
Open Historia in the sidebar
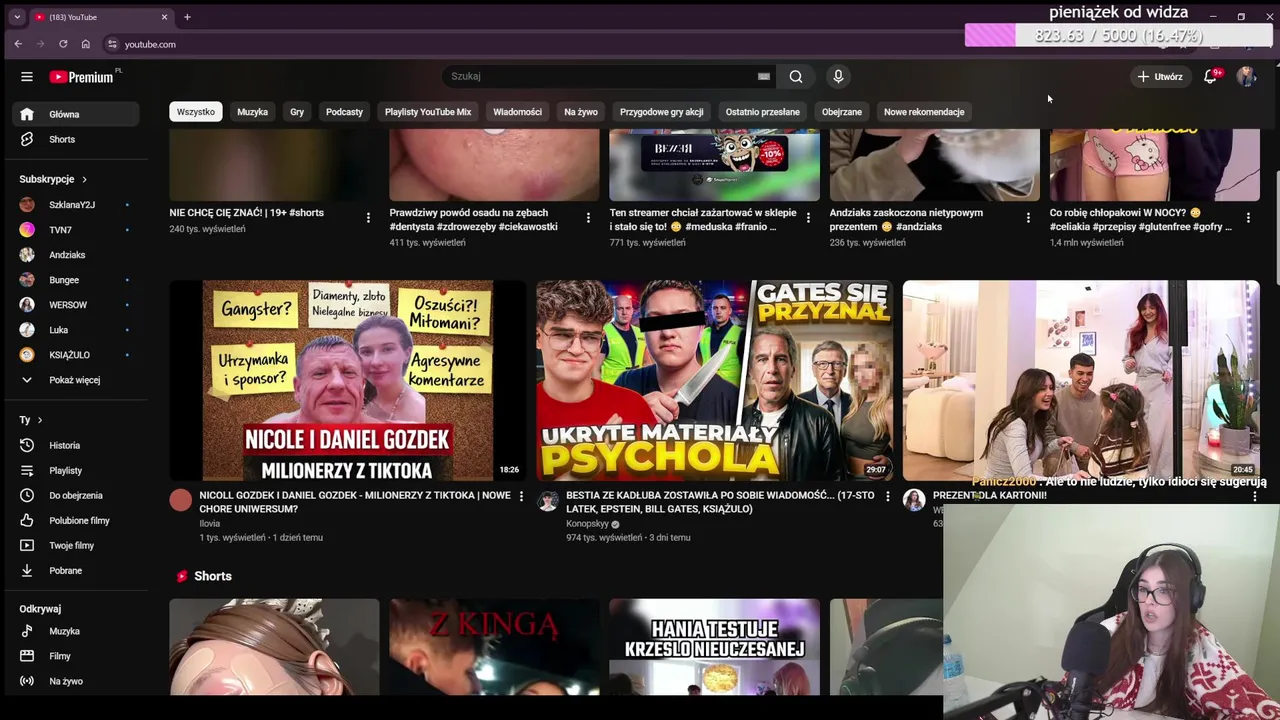tap(76, 445)
